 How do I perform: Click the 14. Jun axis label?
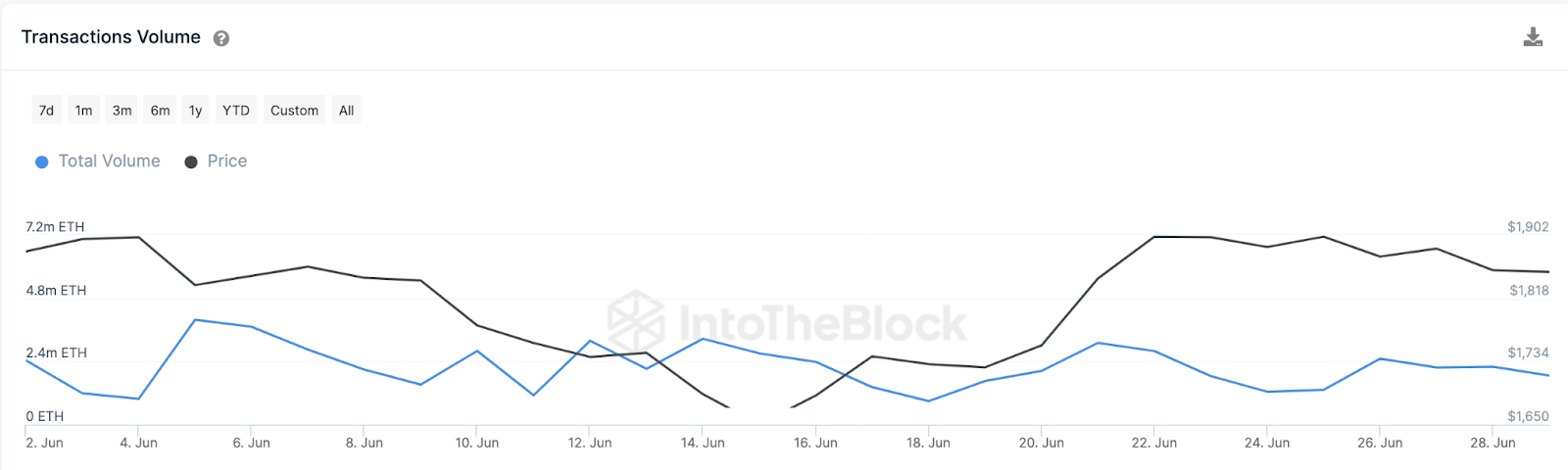(x=703, y=443)
